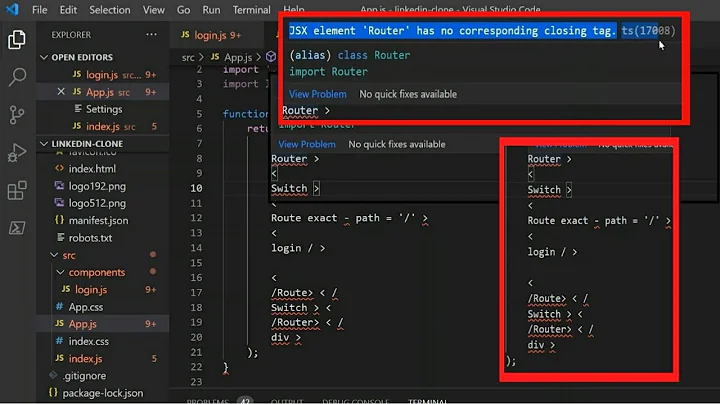720x404 pixels.
Task: Open robots.txt in file tree
Action: click(x=103, y=238)
